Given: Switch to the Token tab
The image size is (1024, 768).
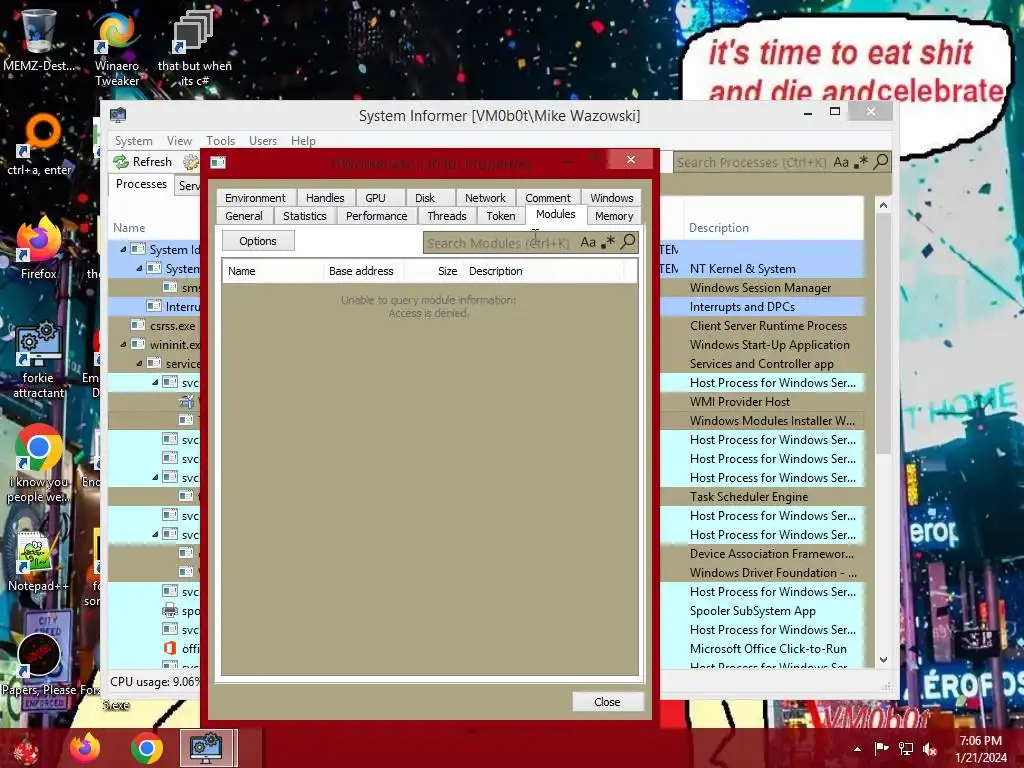Looking at the screenshot, I should click(x=501, y=216).
